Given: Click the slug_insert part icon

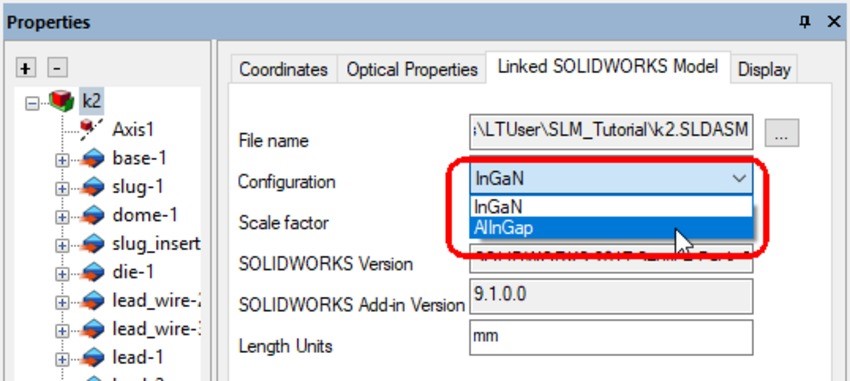Looking at the screenshot, I should [93, 244].
